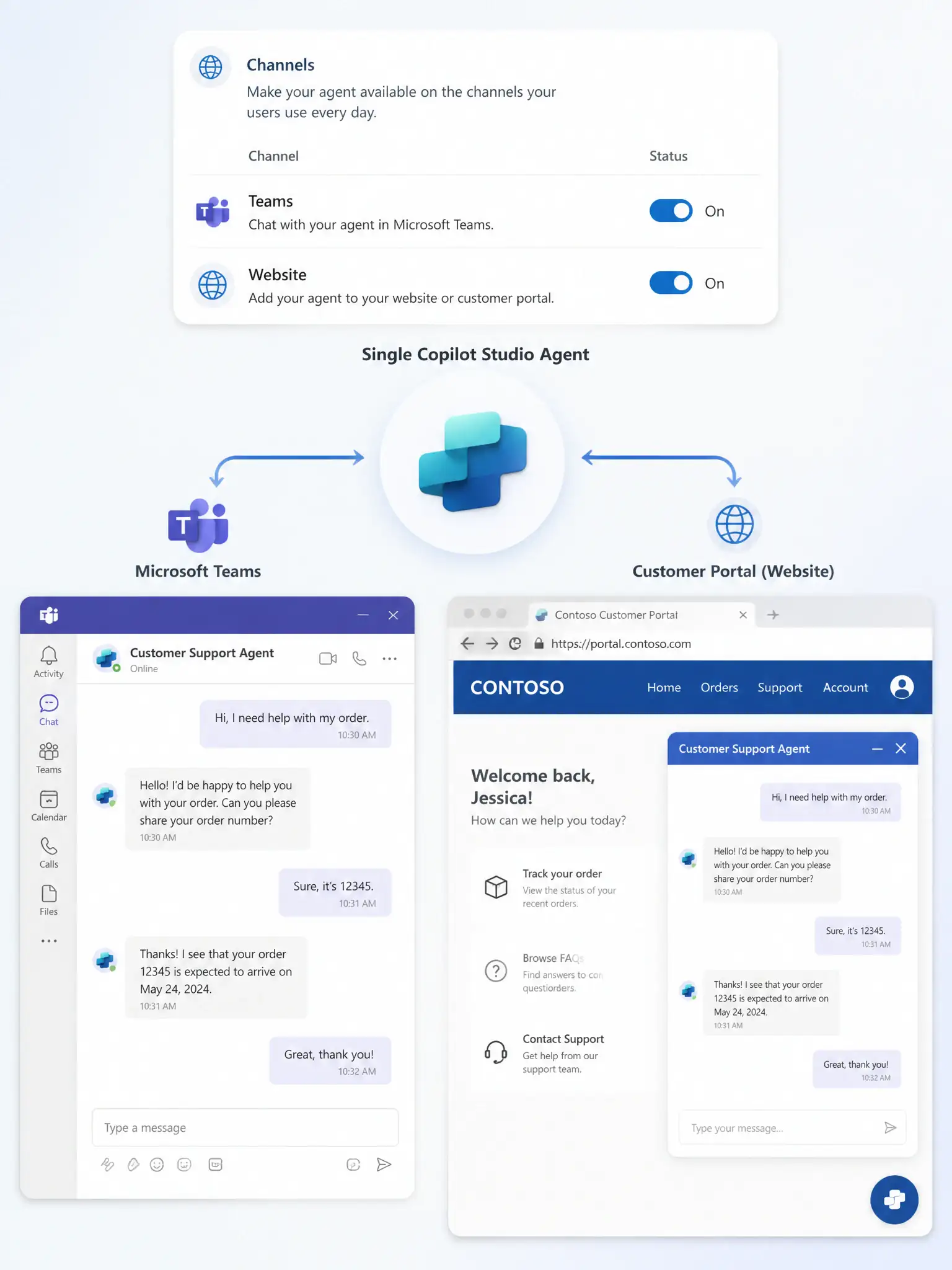The height and width of the screenshot is (1270, 952).
Task: Open the sticker picker in Teams compose bar
Action: pyautogui.click(x=184, y=1165)
